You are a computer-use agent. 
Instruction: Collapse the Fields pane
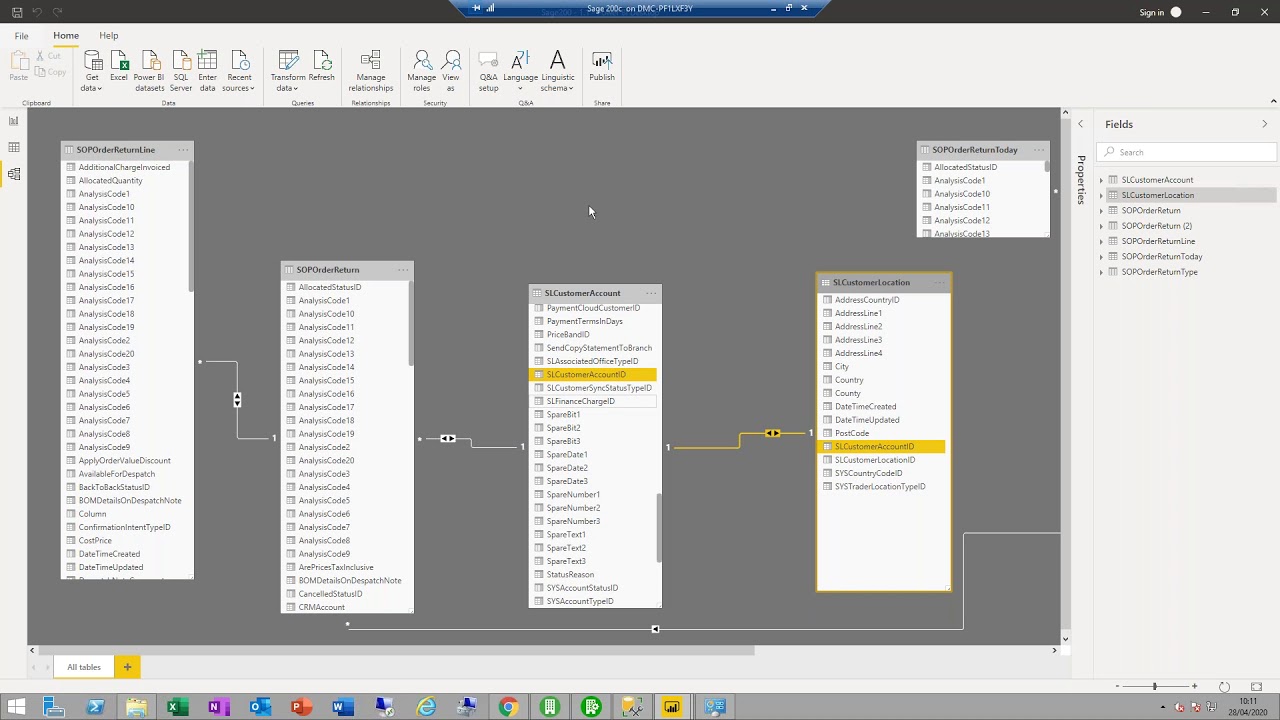(1264, 124)
